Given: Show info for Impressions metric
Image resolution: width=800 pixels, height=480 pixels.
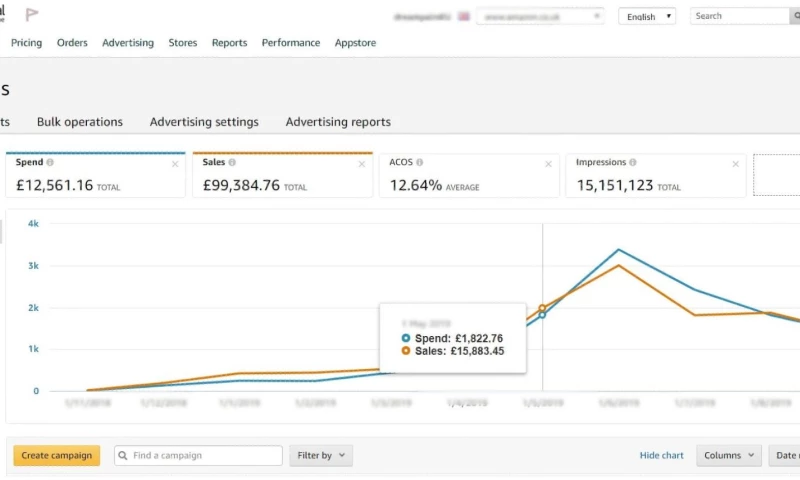Looking at the screenshot, I should (x=633, y=162).
